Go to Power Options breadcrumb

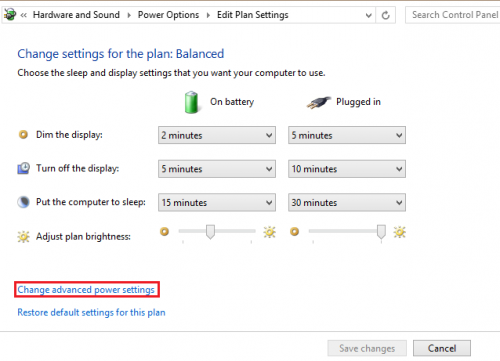tap(168, 15)
